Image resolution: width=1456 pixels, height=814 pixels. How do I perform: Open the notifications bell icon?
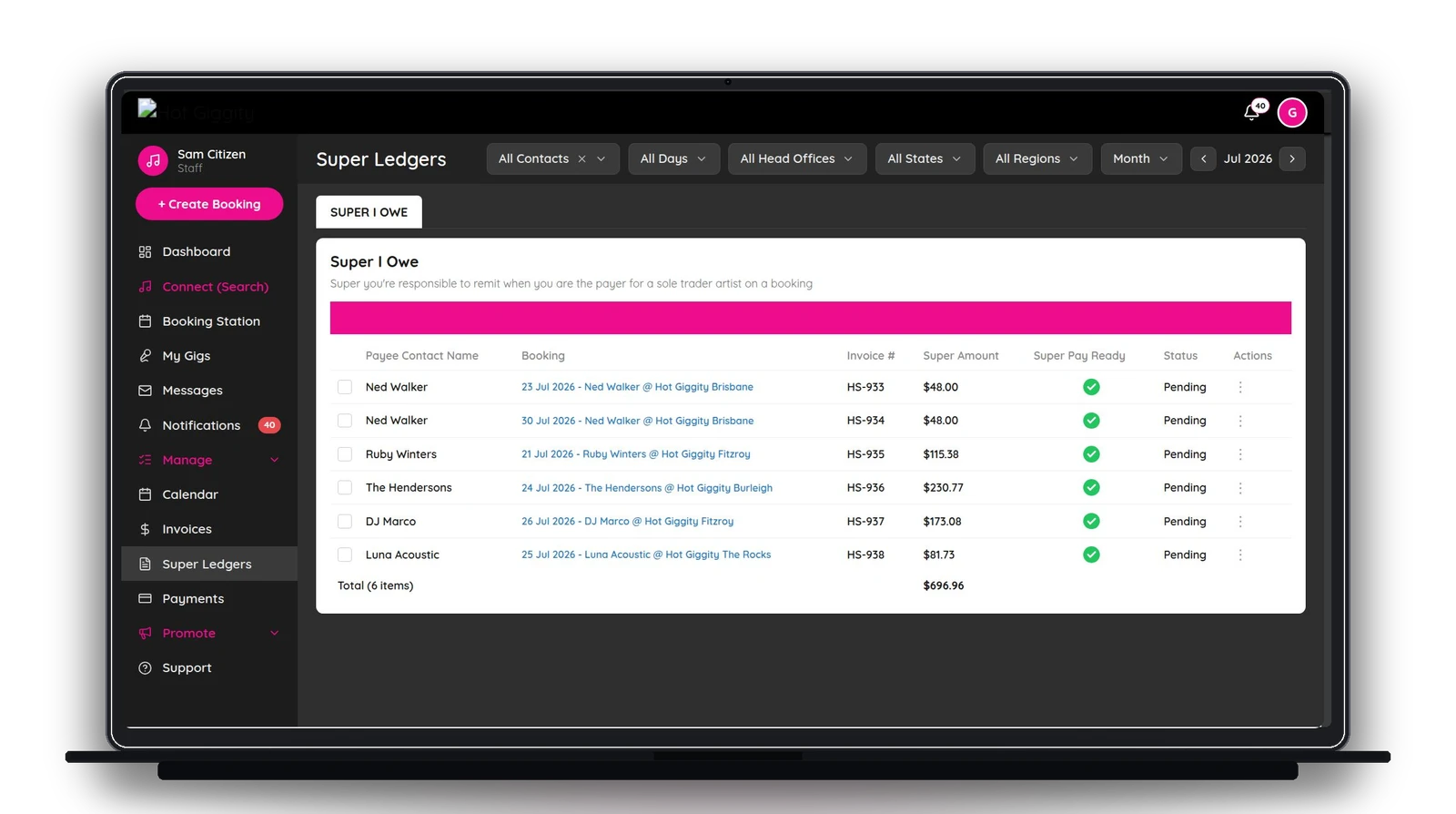tap(1252, 112)
